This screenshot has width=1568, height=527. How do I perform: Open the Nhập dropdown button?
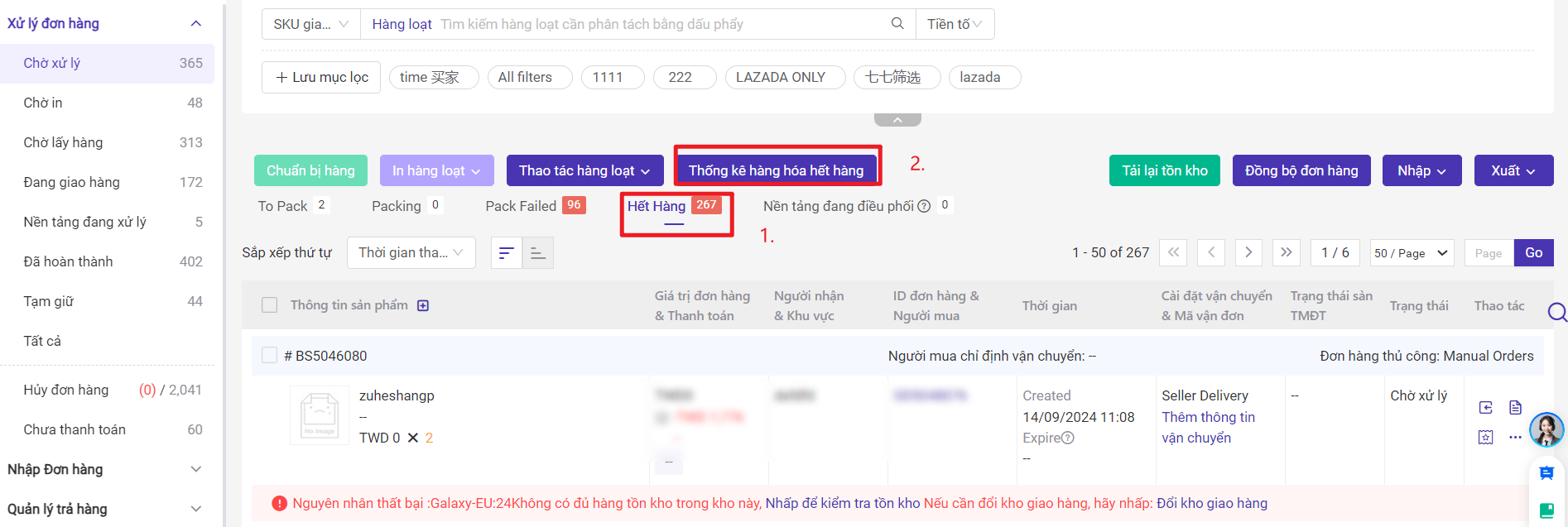(1421, 170)
